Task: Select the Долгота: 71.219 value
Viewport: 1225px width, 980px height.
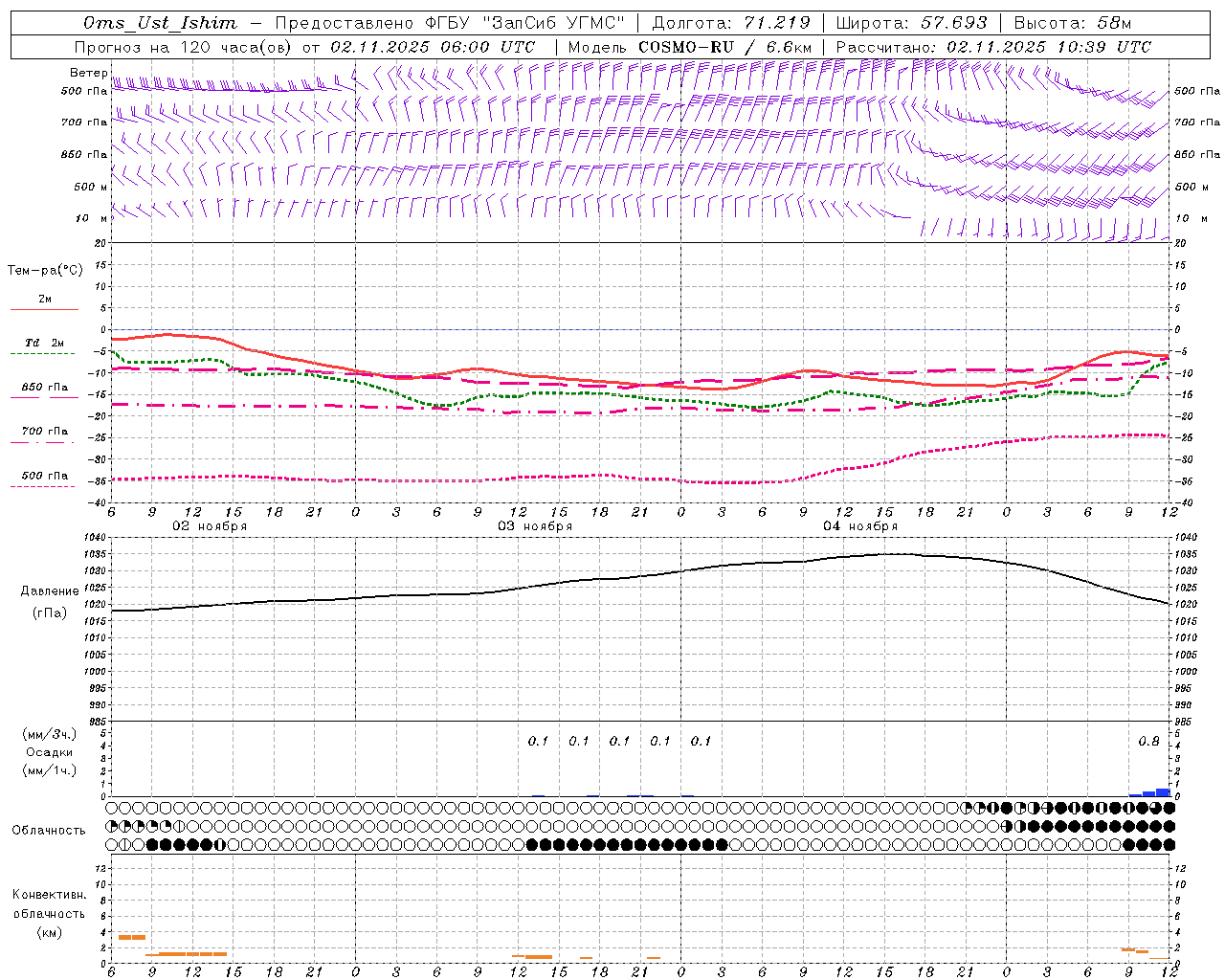Action: pos(731,23)
